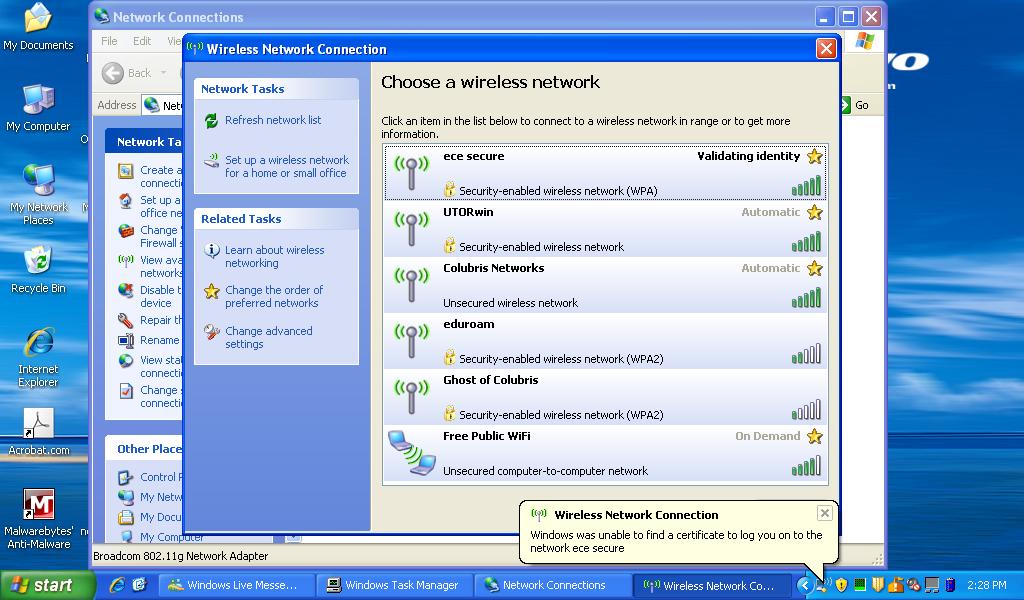Click the Go button in address bar

point(854,105)
